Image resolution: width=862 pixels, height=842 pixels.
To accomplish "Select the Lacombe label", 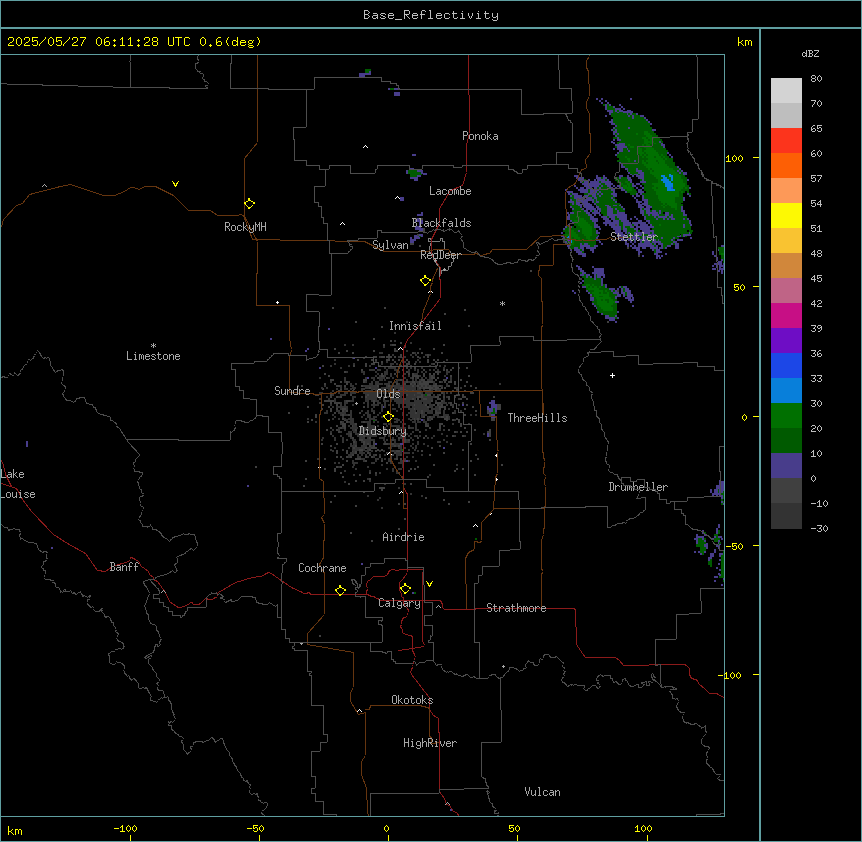I will pos(450,191).
